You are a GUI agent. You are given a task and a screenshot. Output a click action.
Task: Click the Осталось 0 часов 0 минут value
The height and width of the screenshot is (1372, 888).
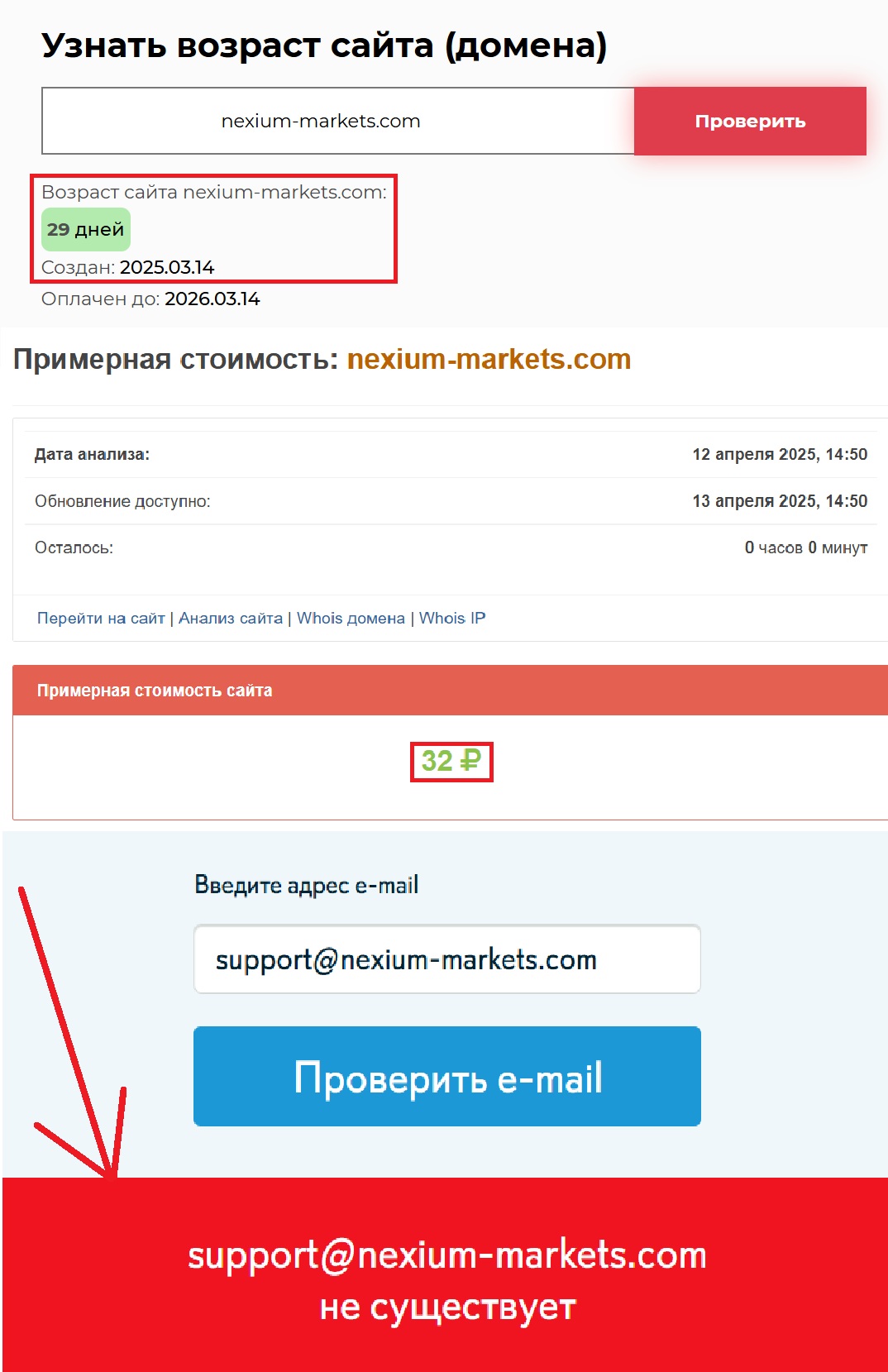[x=806, y=547]
